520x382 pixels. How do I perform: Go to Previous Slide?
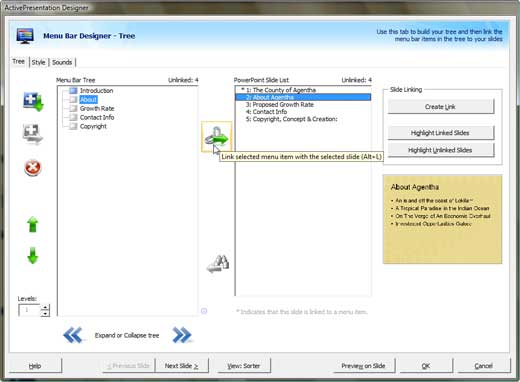128,366
